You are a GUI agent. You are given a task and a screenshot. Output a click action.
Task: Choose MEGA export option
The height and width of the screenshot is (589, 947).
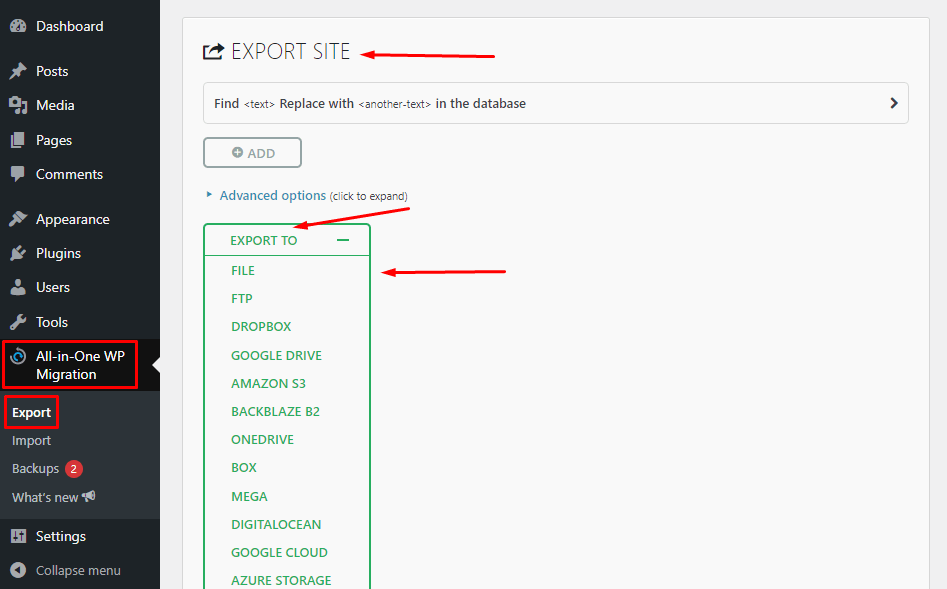coord(249,496)
